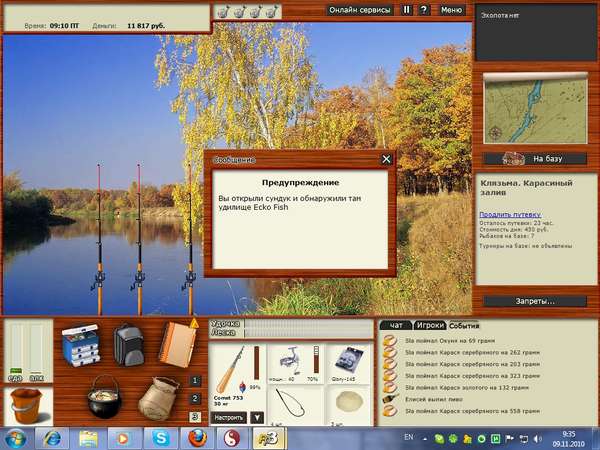Switch to the Игроки tab
This screenshot has height=450, width=600.
pyautogui.click(x=430, y=326)
